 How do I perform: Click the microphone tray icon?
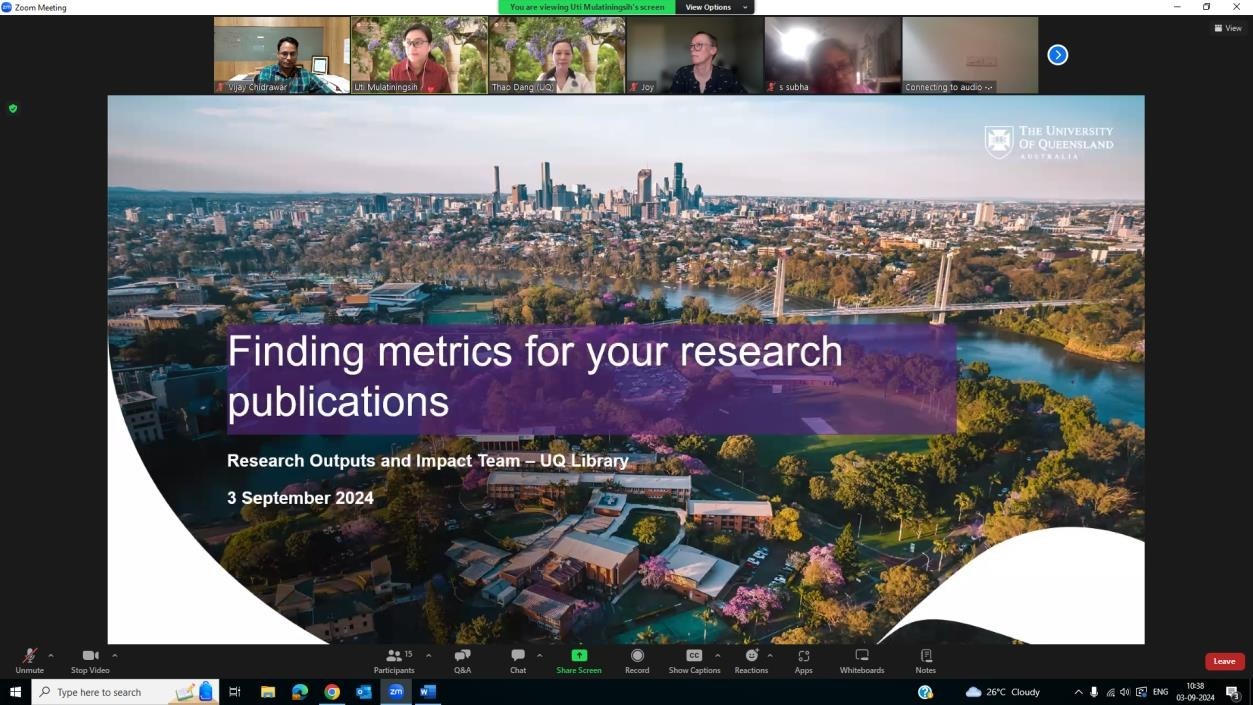click(1094, 692)
